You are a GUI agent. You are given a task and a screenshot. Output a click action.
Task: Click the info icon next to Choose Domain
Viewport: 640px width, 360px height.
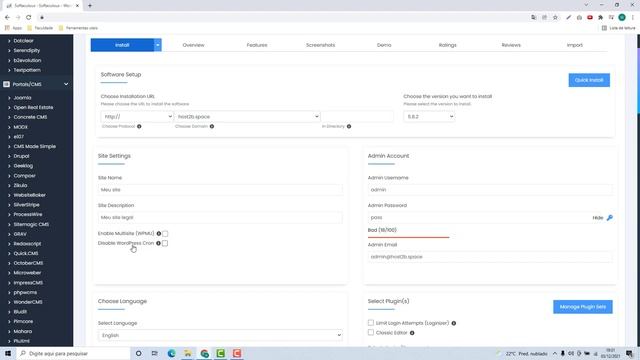(212, 127)
